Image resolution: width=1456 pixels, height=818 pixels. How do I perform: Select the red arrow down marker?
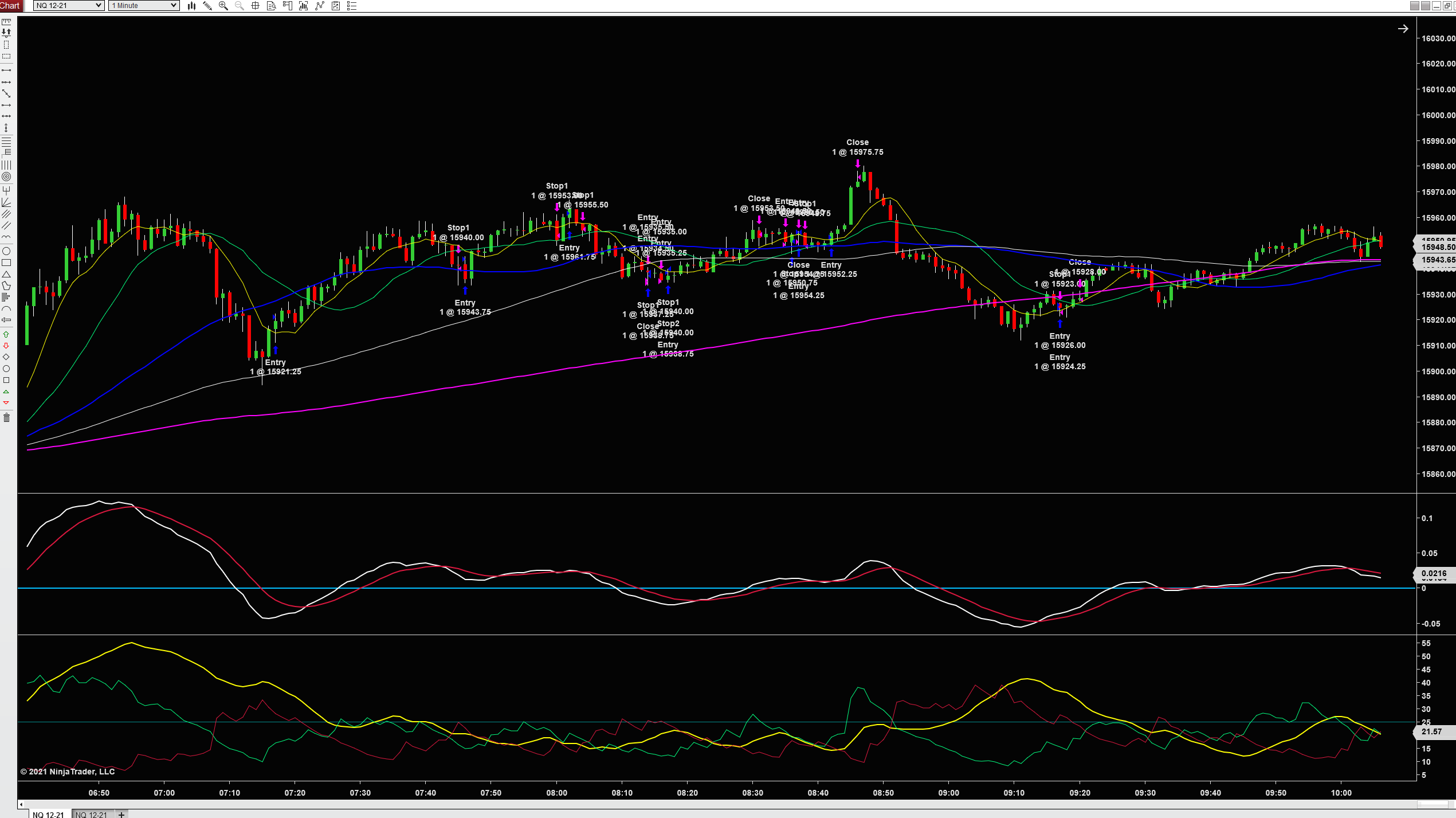tap(6, 346)
